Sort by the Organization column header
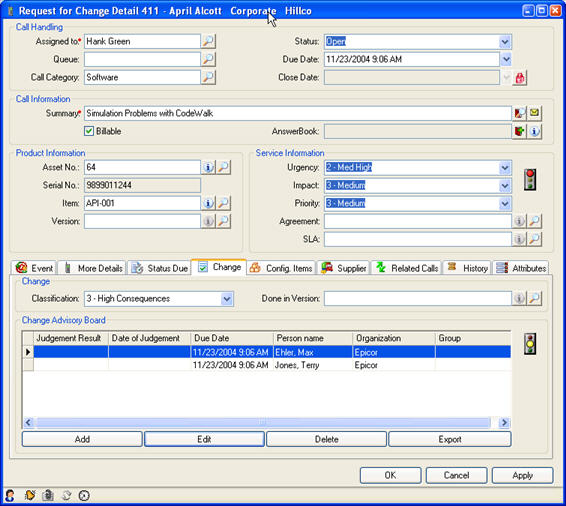Screen dimensions: 566x506 [x=394, y=338]
